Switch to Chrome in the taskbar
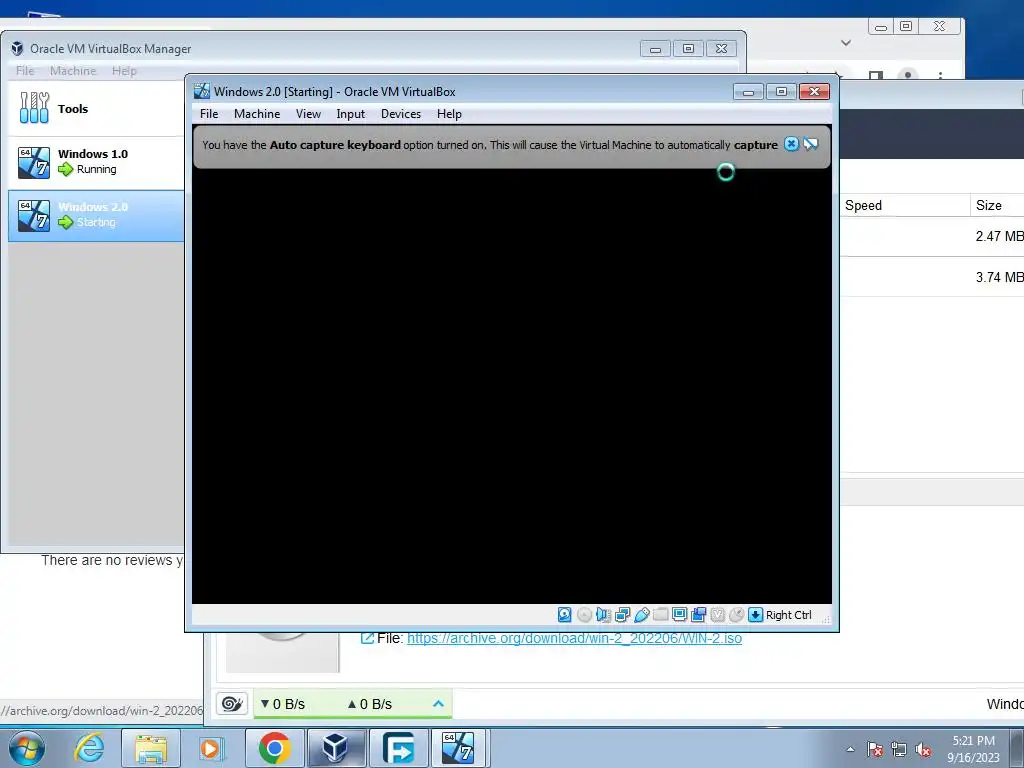The height and width of the screenshot is (768, 1024). coord(274,748)
